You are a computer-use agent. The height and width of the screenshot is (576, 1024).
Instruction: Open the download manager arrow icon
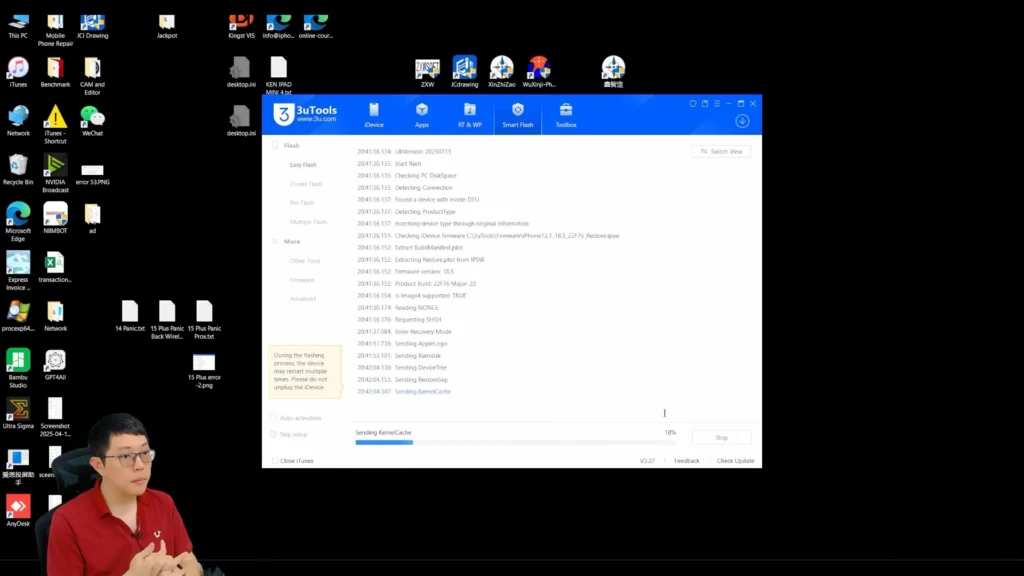click(742, 121)
